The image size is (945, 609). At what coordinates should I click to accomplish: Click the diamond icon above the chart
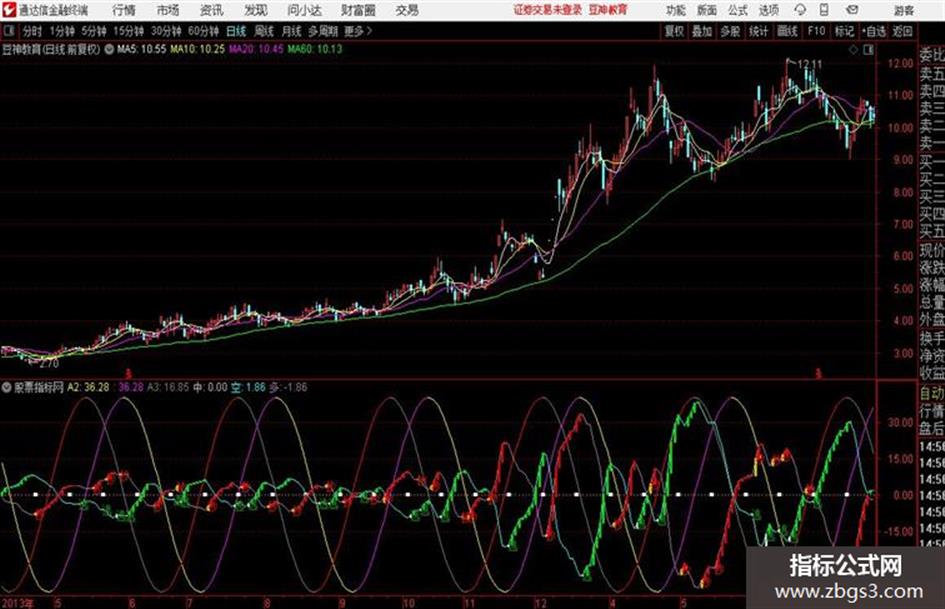click(x=853, y=50)
